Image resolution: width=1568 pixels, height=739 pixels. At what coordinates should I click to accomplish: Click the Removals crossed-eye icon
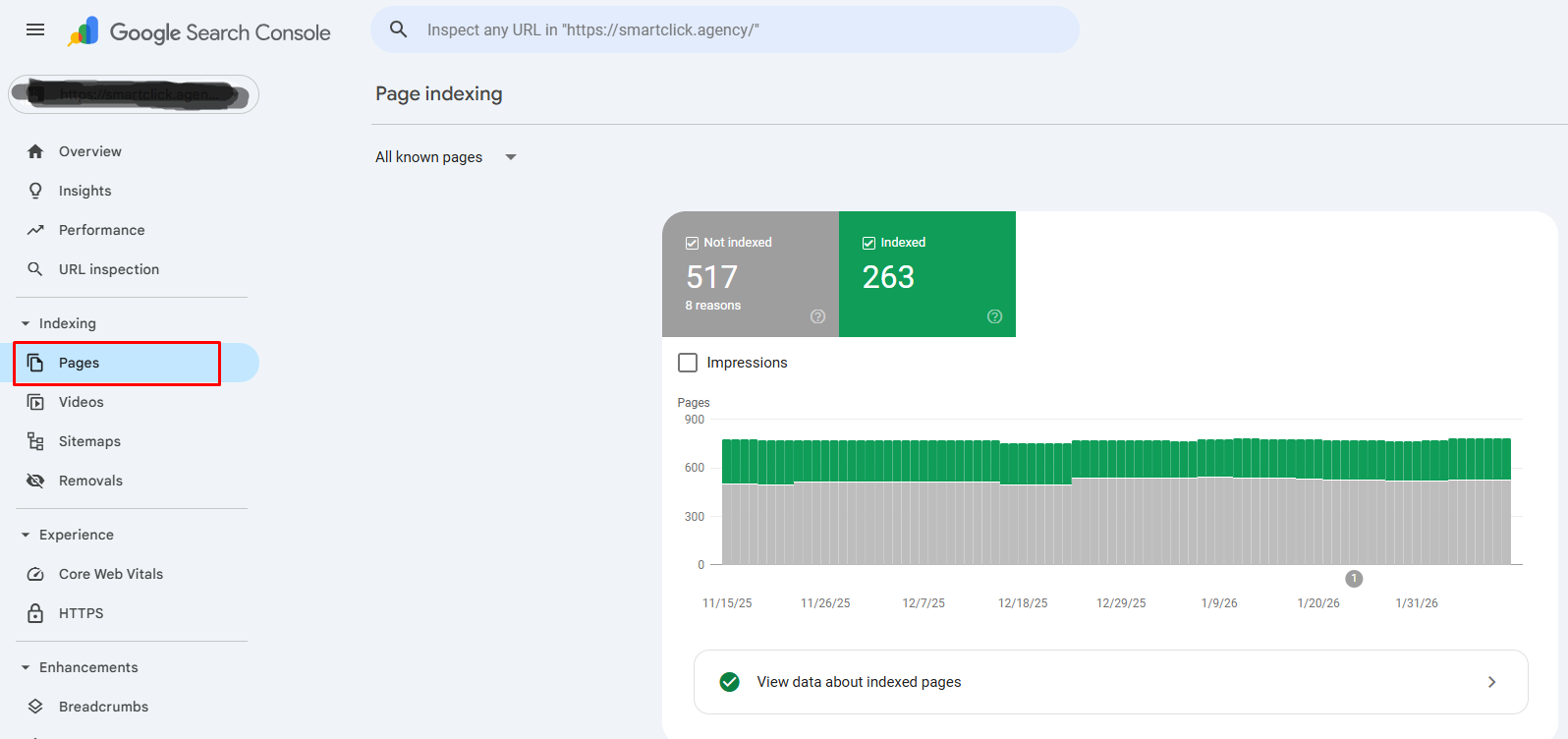(35, 481)
